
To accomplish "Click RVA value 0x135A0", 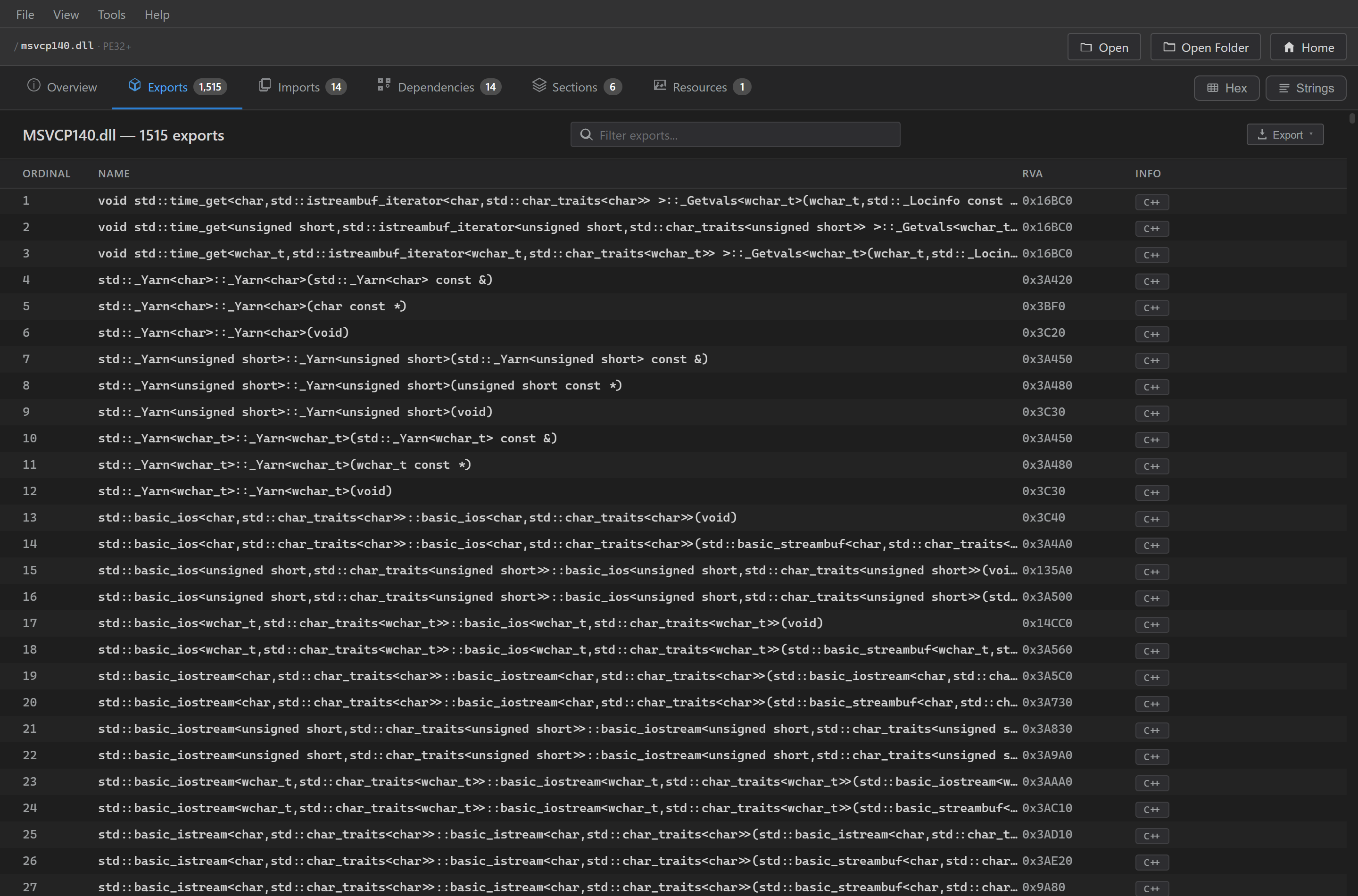I will tap(1047, 570).
